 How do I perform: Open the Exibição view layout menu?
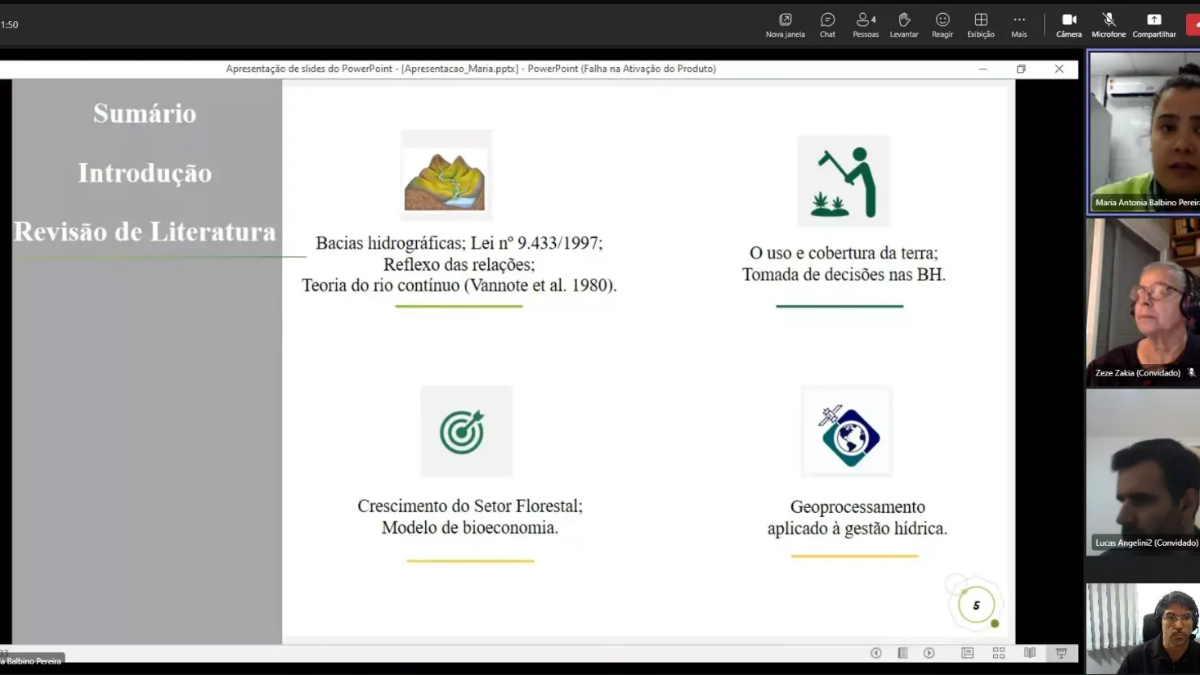click(981, 25)
